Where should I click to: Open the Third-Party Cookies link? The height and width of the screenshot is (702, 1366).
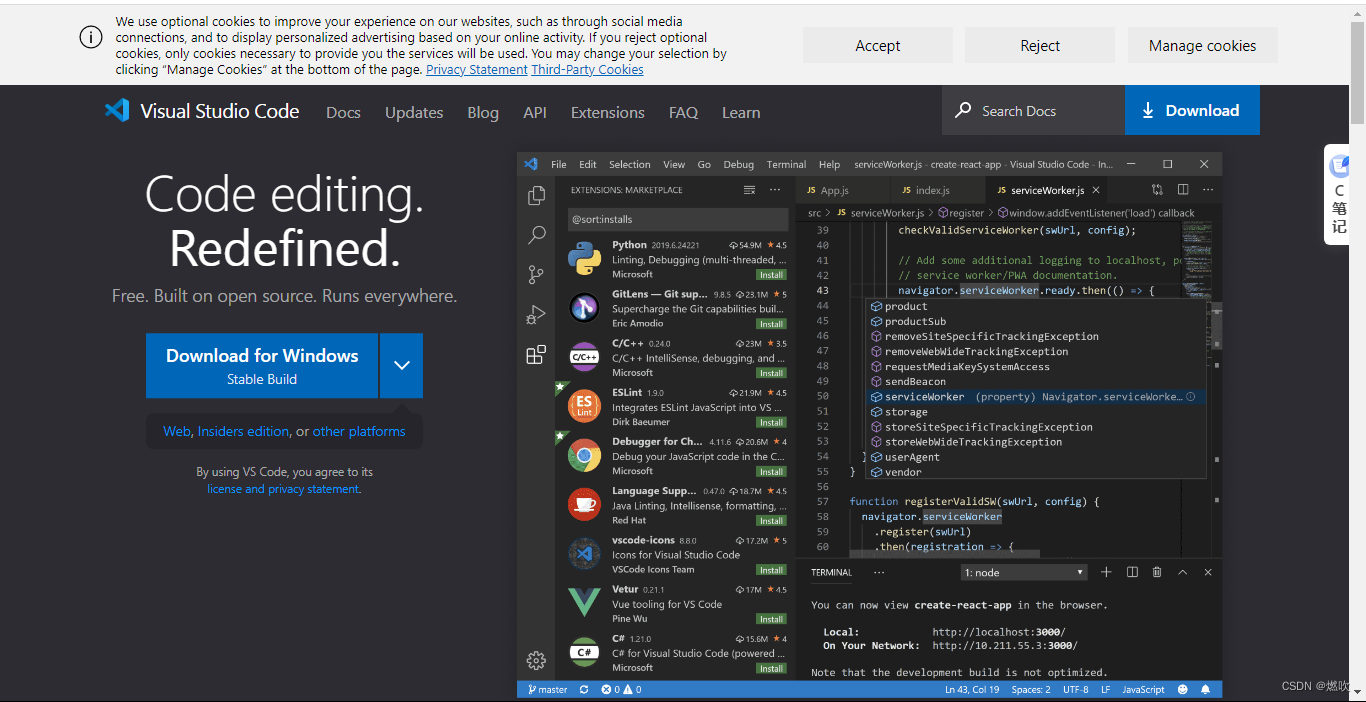(x=587, y=70)
